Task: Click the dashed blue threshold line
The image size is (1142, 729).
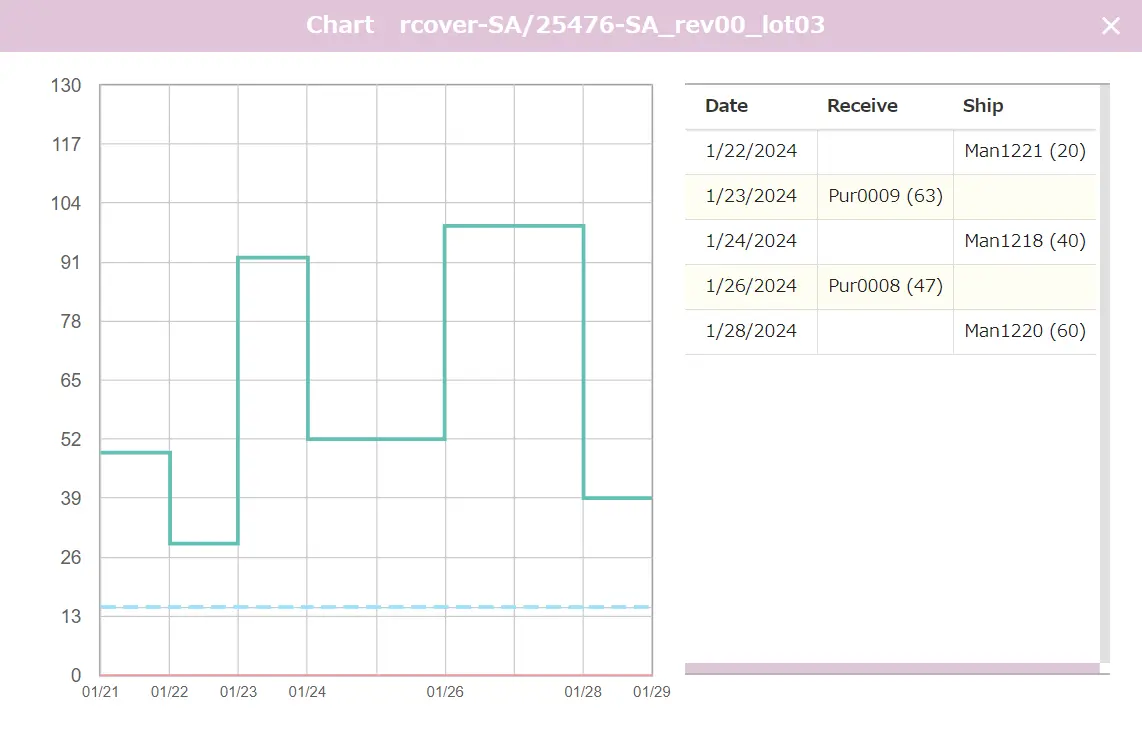Action: 376,607
